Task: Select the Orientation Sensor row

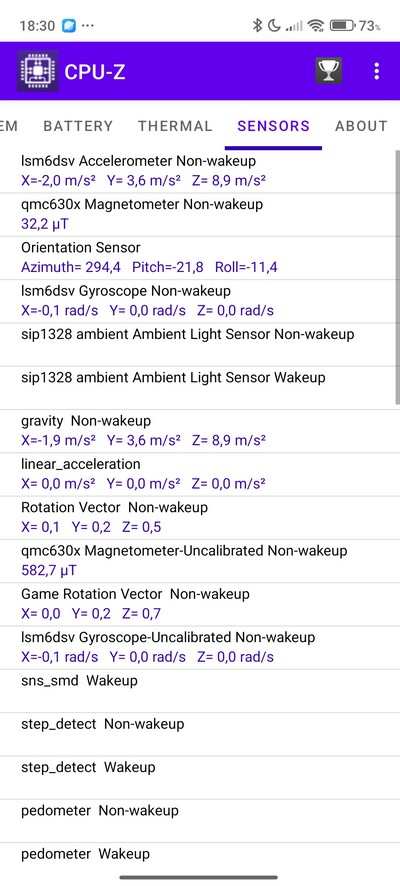Action: pyautogui.click(x=198, y=258)
